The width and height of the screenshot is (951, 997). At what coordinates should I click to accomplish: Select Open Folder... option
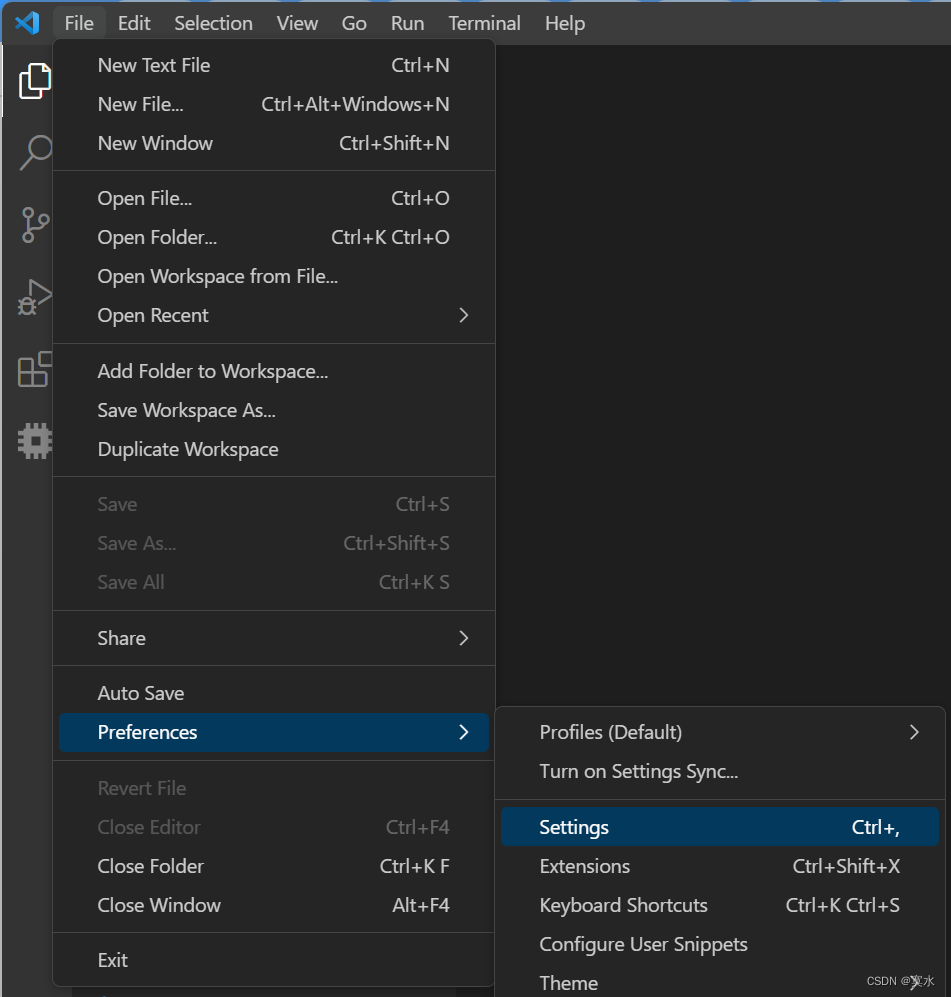[157, 237]
